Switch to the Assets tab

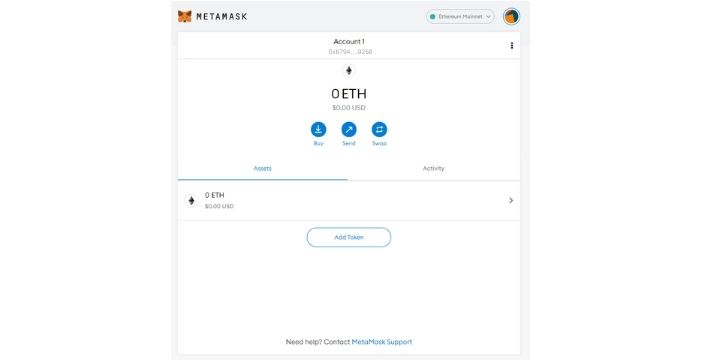[263, 169]
